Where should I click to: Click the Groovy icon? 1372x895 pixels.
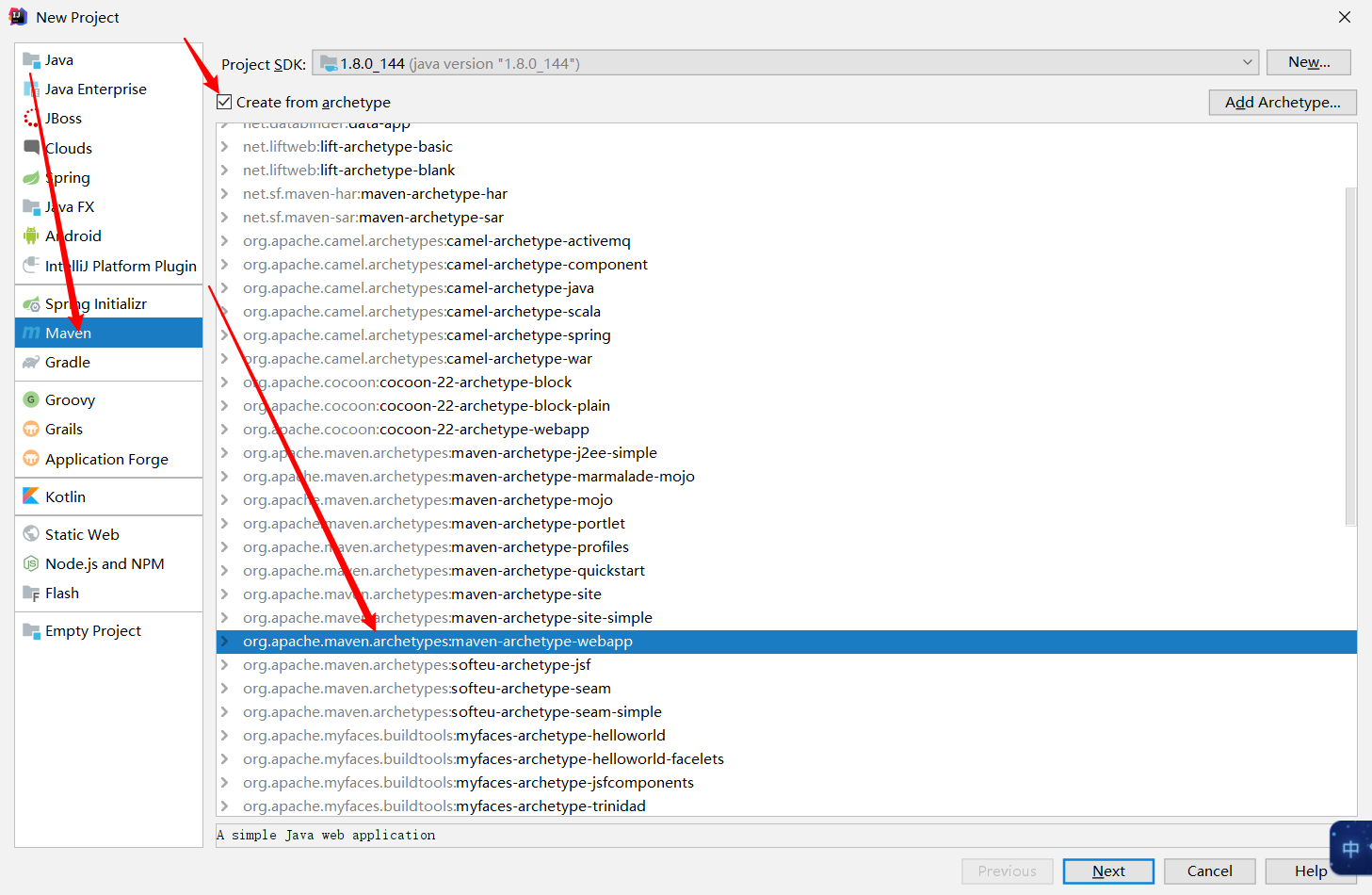tap(31, 399)
